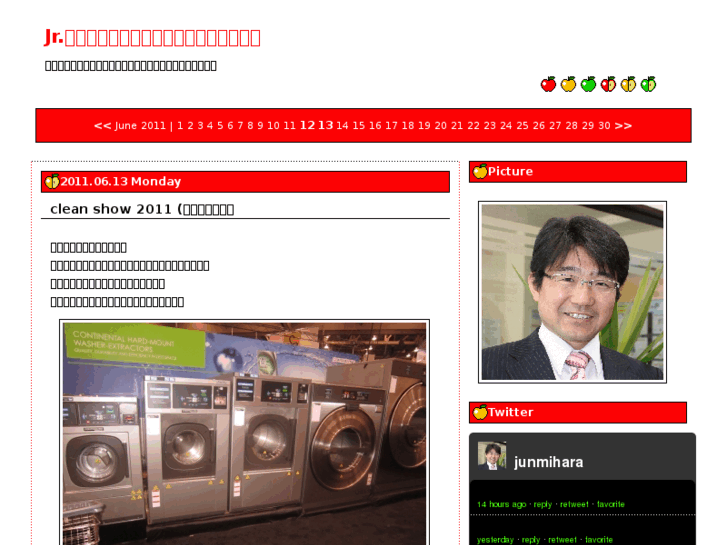Image resolution: width=727 pixels, height=545 pixels.
Task: Click the halved yellow apple icon
Action: [x=628, y=84]
